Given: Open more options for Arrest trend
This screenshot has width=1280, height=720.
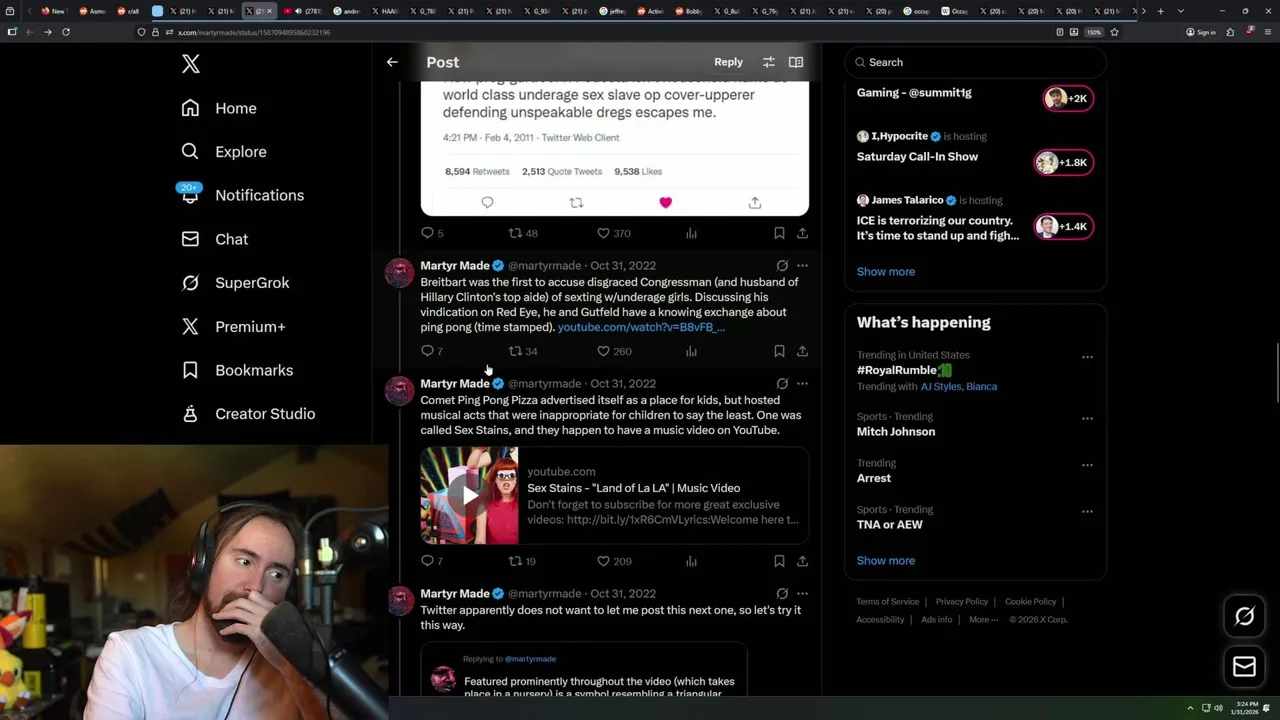Looking at the screenshot, I should (1087, 464).
